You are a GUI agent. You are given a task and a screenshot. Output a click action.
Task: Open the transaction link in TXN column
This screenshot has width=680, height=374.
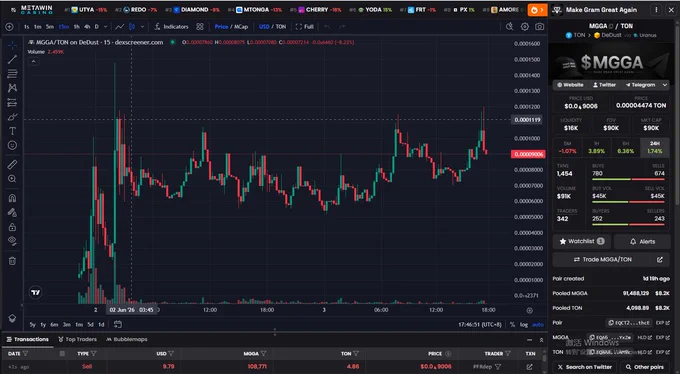530,367
